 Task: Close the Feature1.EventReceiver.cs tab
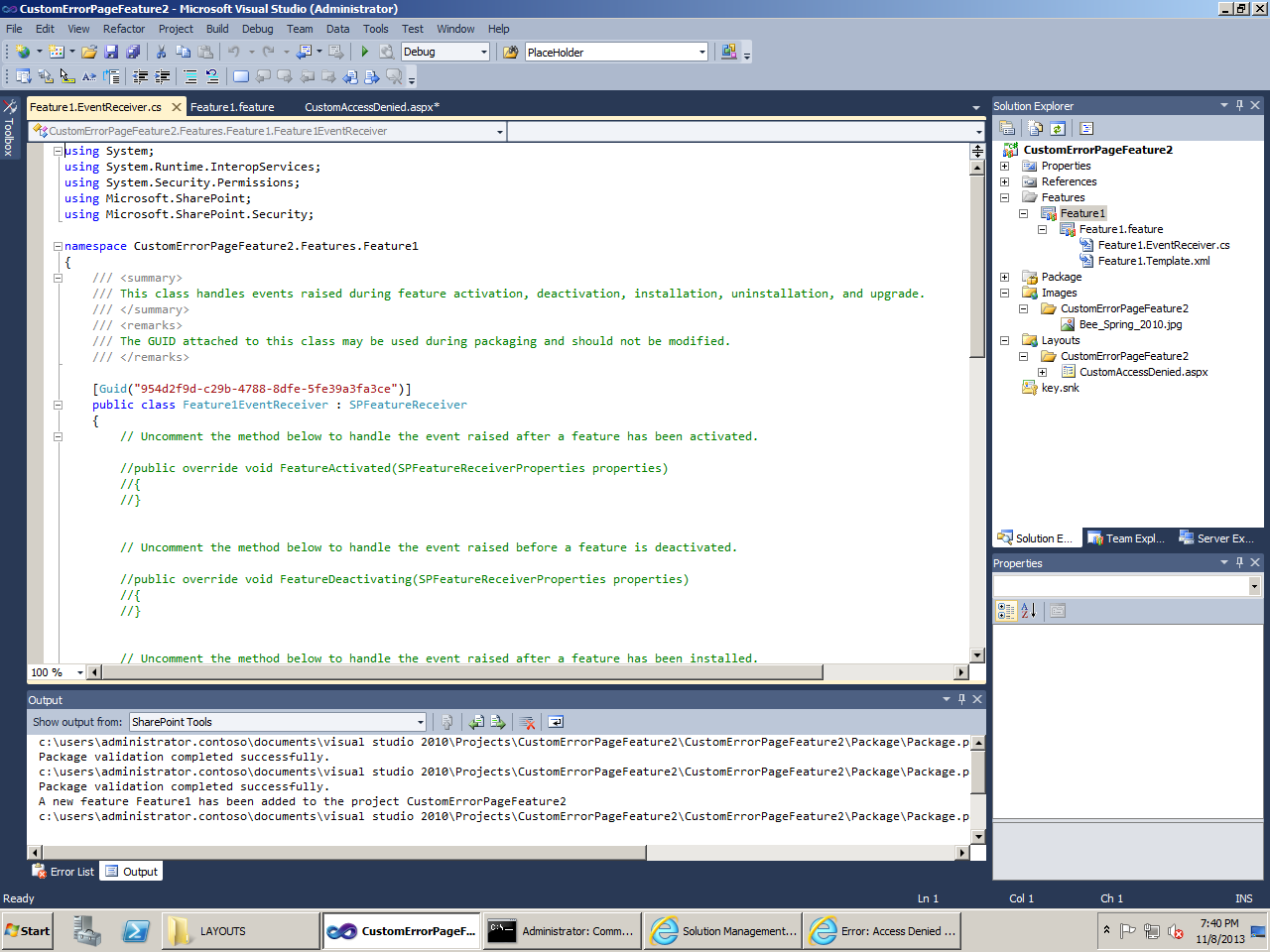pyautogui.click(x=177, y=107)
